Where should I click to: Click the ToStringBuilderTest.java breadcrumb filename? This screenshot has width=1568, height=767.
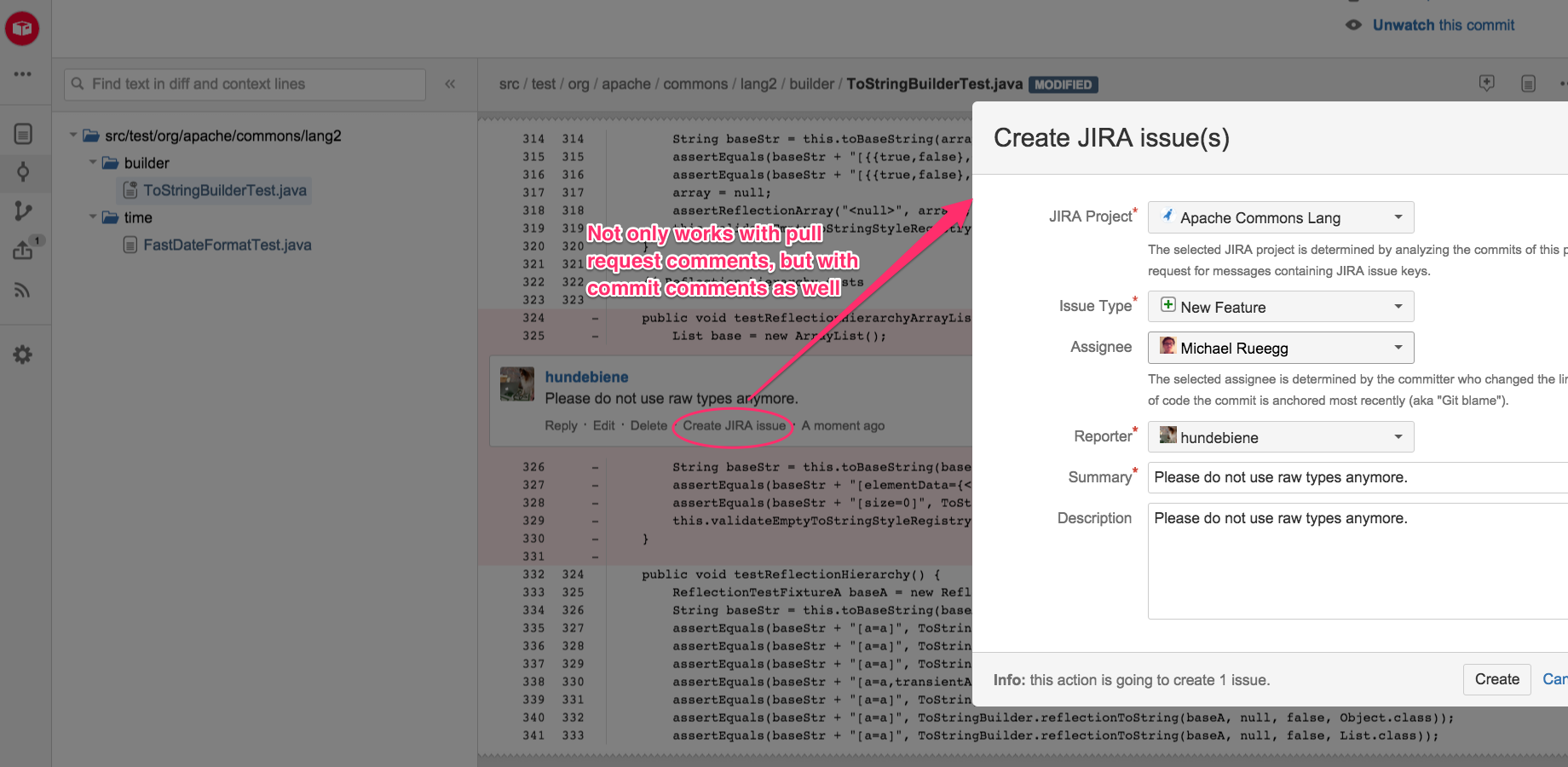[x=934, y=84]
